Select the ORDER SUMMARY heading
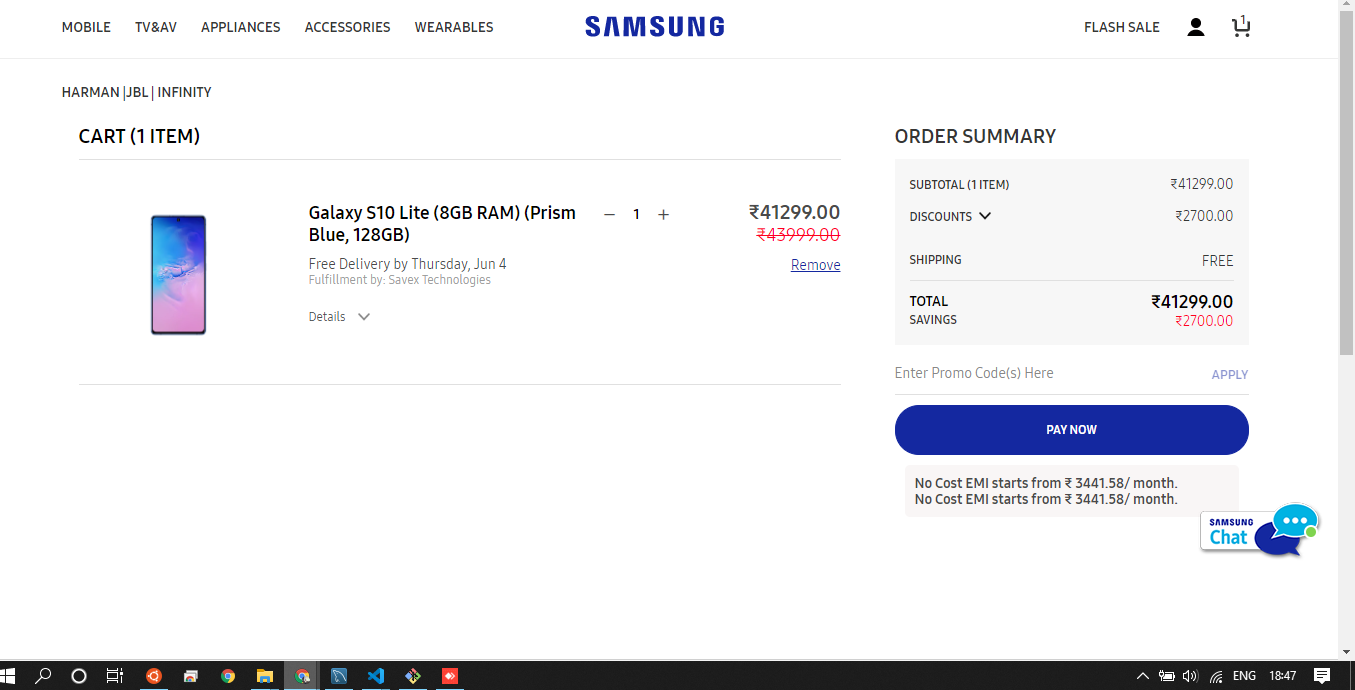The height and width of the screenshot is (690, 1355). tap(975, 136)
